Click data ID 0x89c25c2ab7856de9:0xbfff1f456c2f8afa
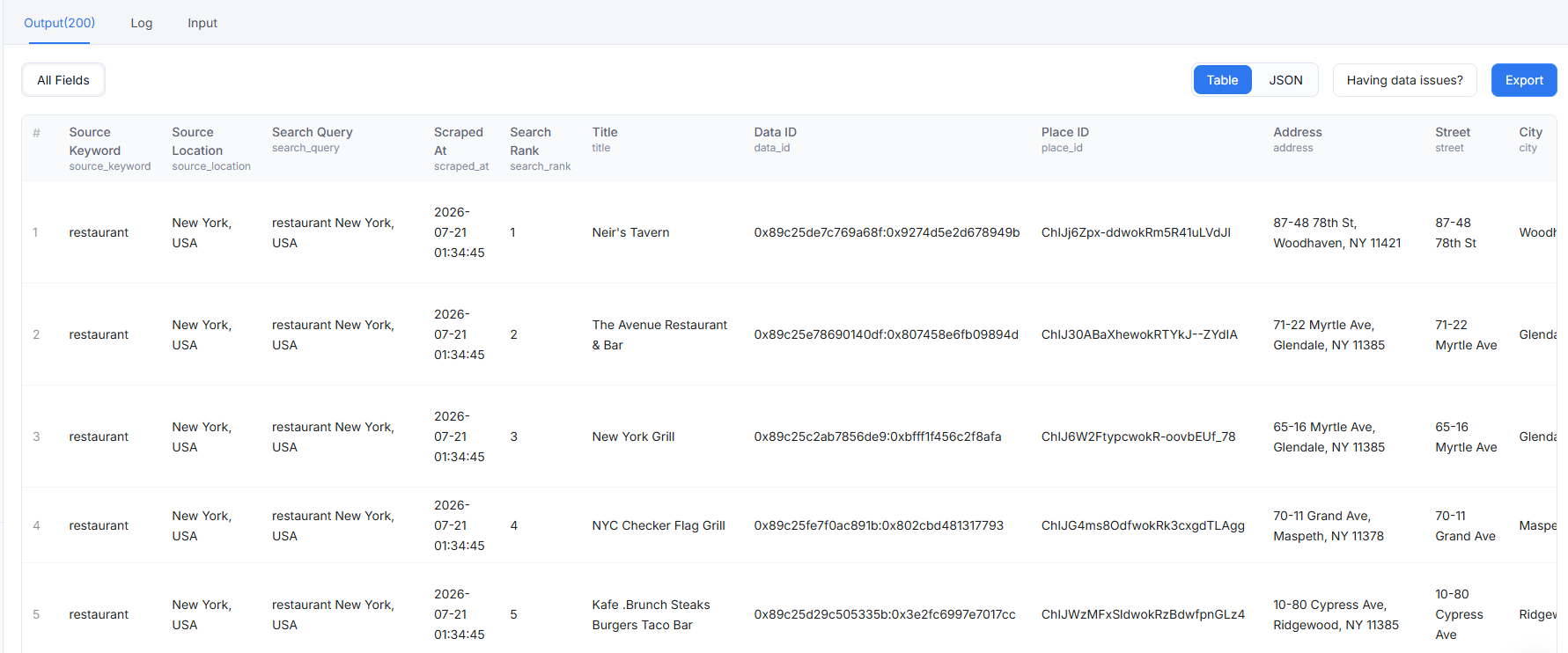This screenshot has width=1568, height=653. (878, 437)
